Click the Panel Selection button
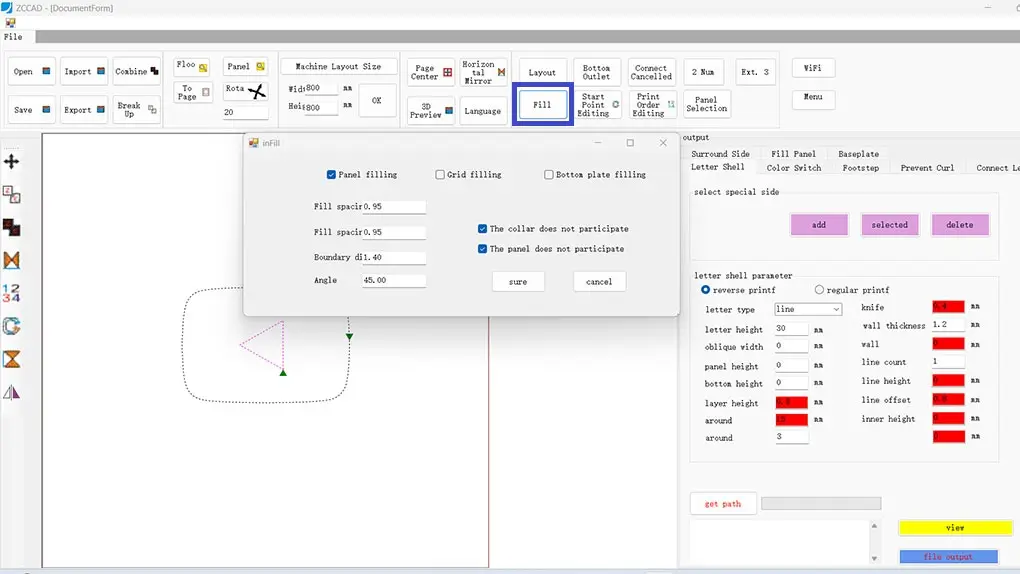Viewport: 1020px width, 574px height. point(706,104)
